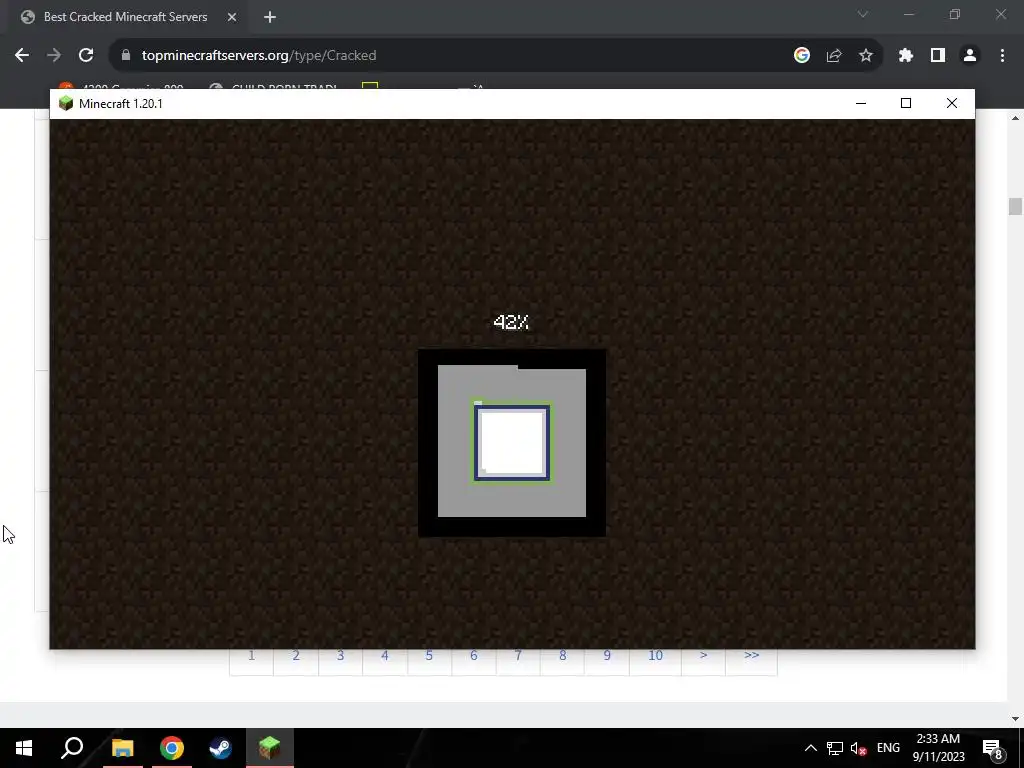Close the Best Cracked Minecraft Servers tab
Image resolution: width=1024 pixels, height=768 pixels.
(232, 17)
